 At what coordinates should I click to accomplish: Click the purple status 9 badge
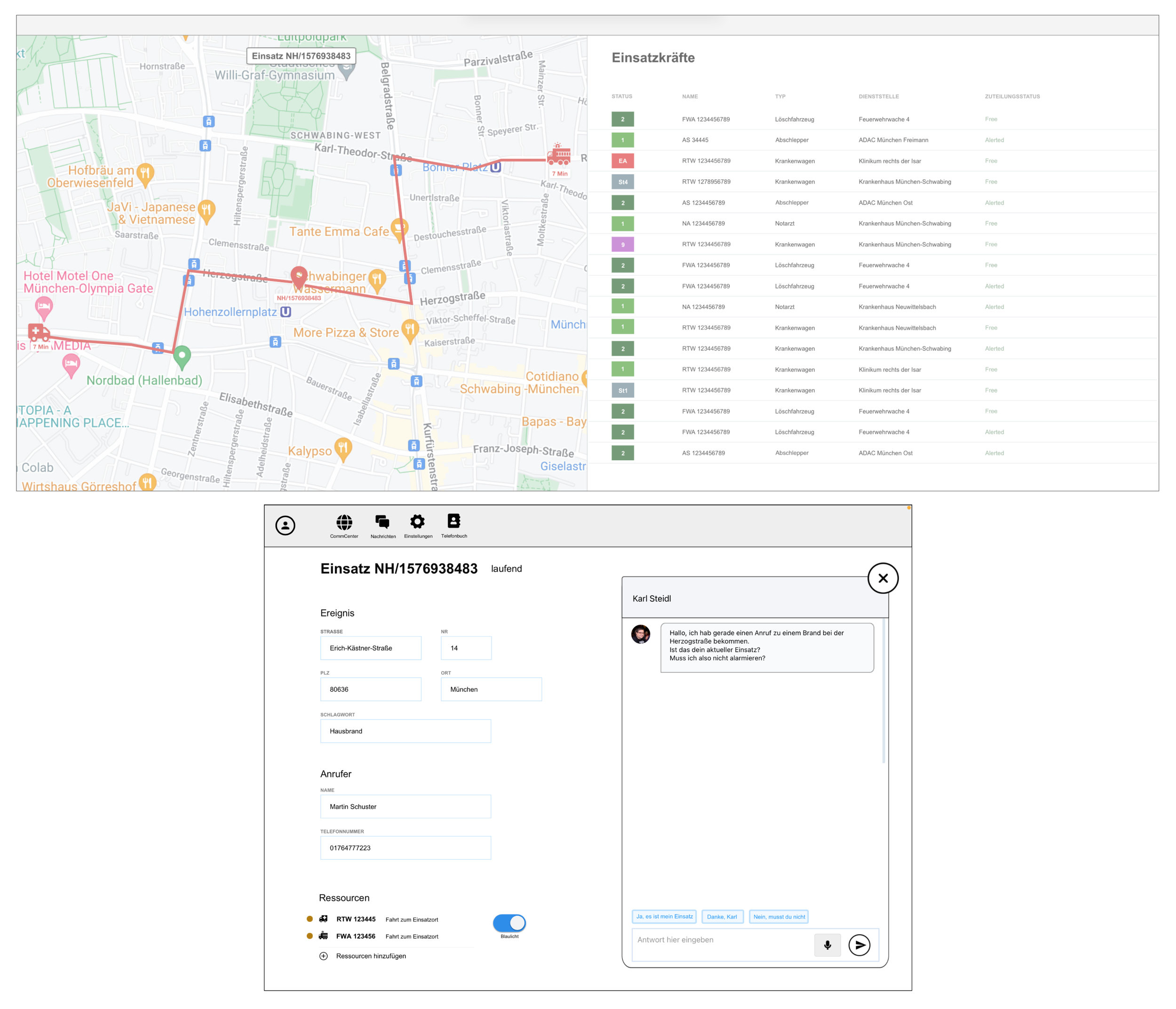623,245
